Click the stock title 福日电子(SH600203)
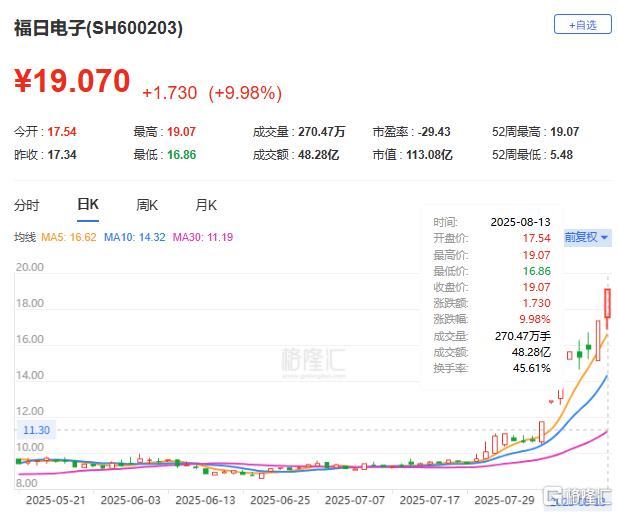 [99, 28]
